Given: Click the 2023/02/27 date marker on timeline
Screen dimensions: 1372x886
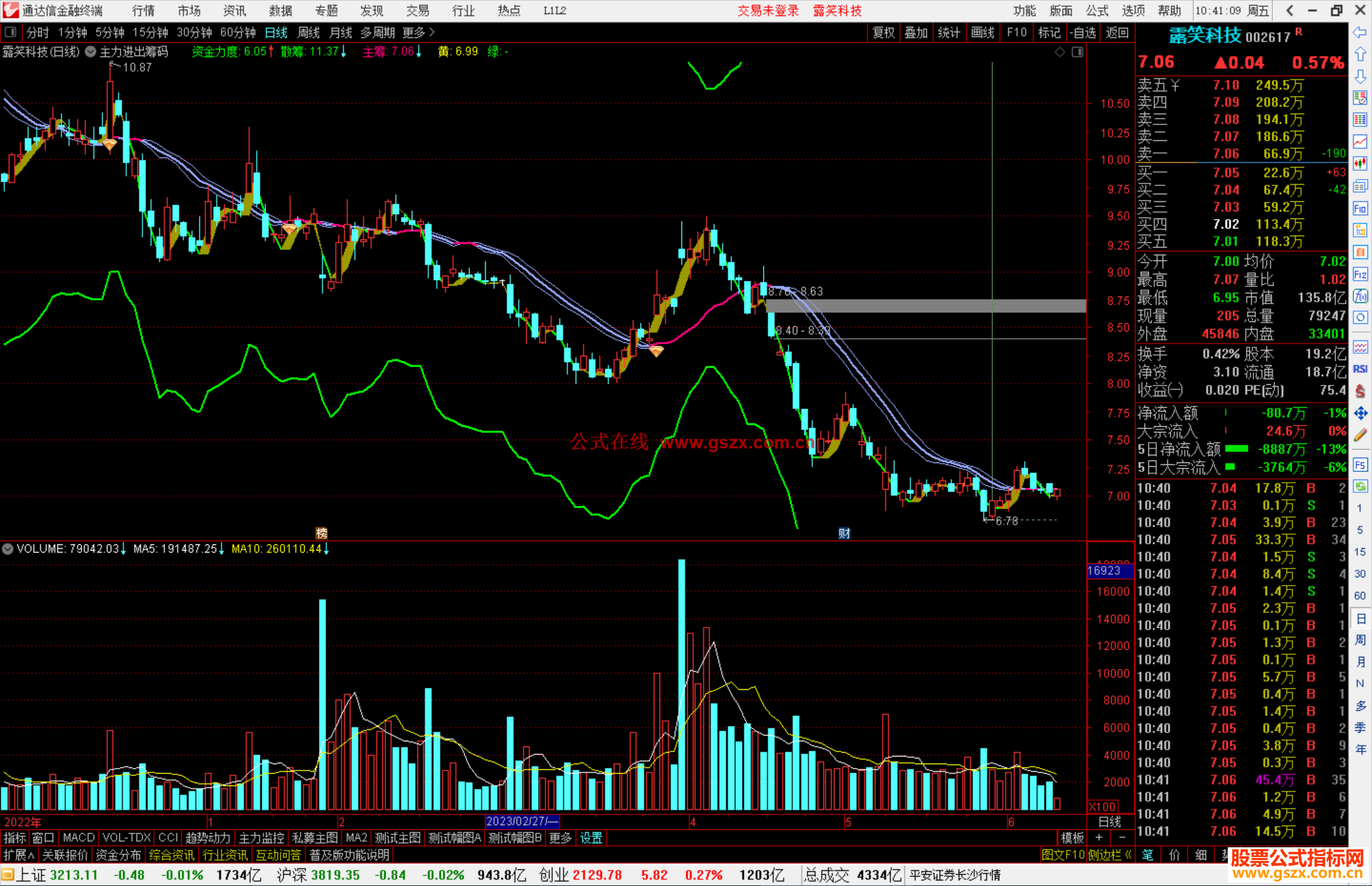Looking at the screenshot, I should (521, 821).
